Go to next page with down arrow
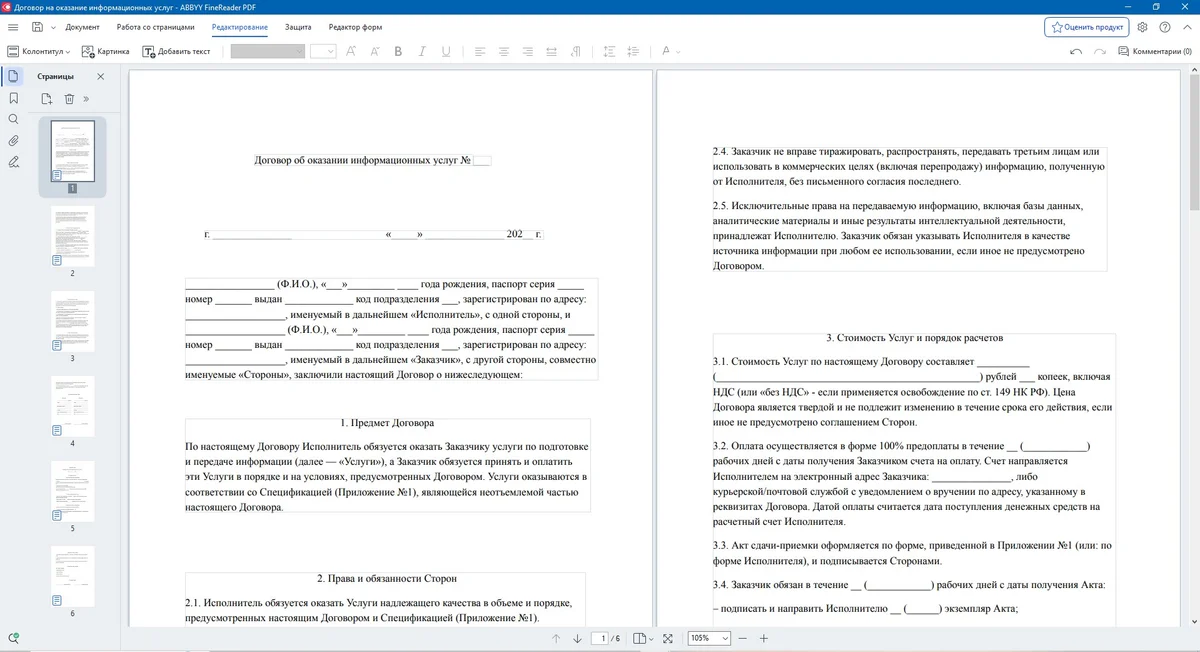Screen dimensions: 1200x652 tap(577, 638)
